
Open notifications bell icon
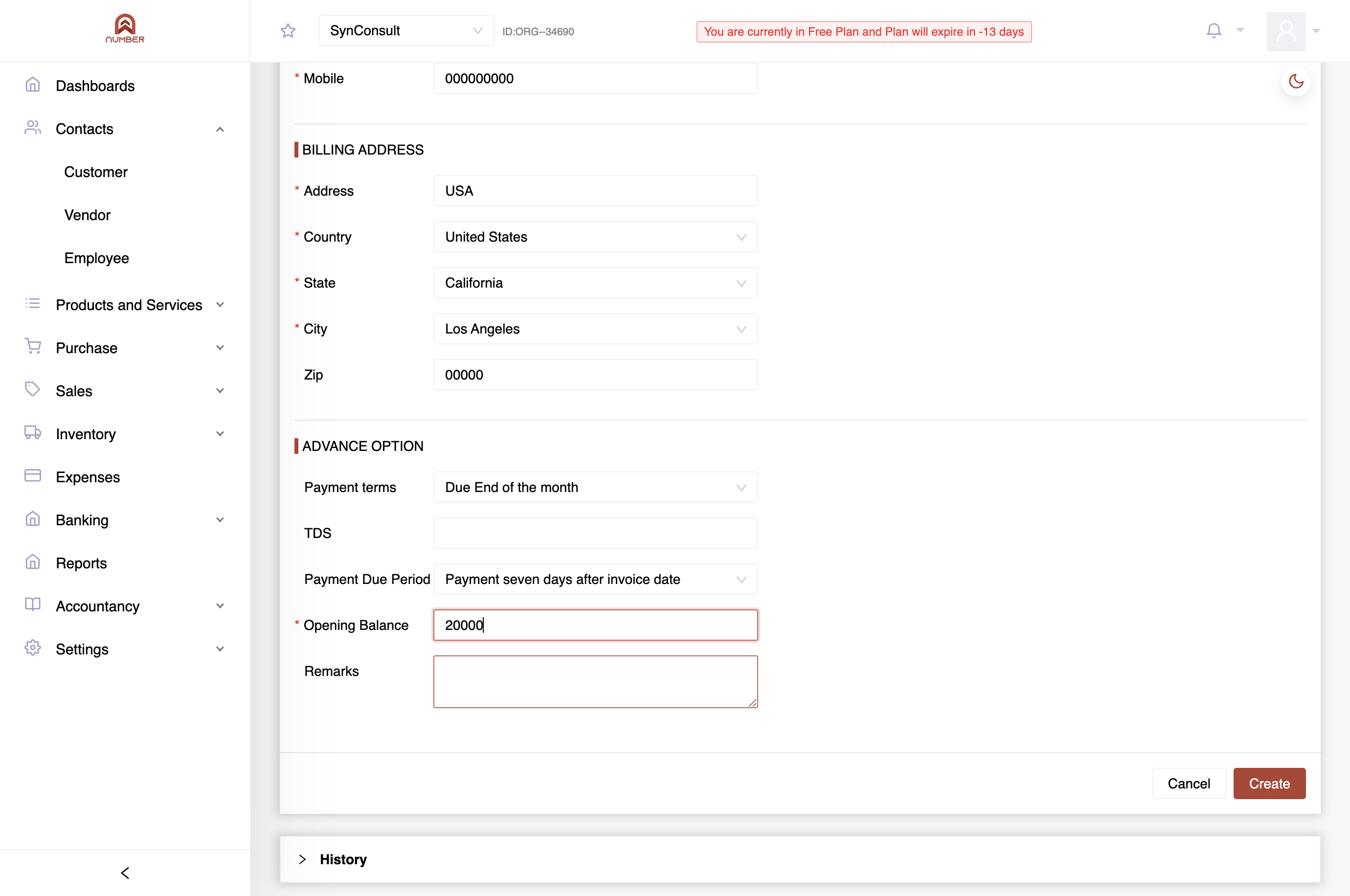click(x=1214, y=30)
